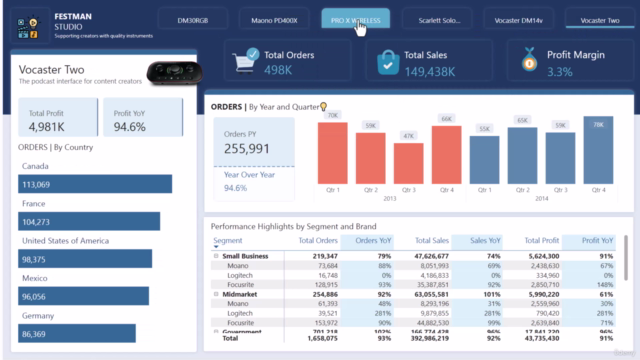Open the DM30RGB product tab

193,20
